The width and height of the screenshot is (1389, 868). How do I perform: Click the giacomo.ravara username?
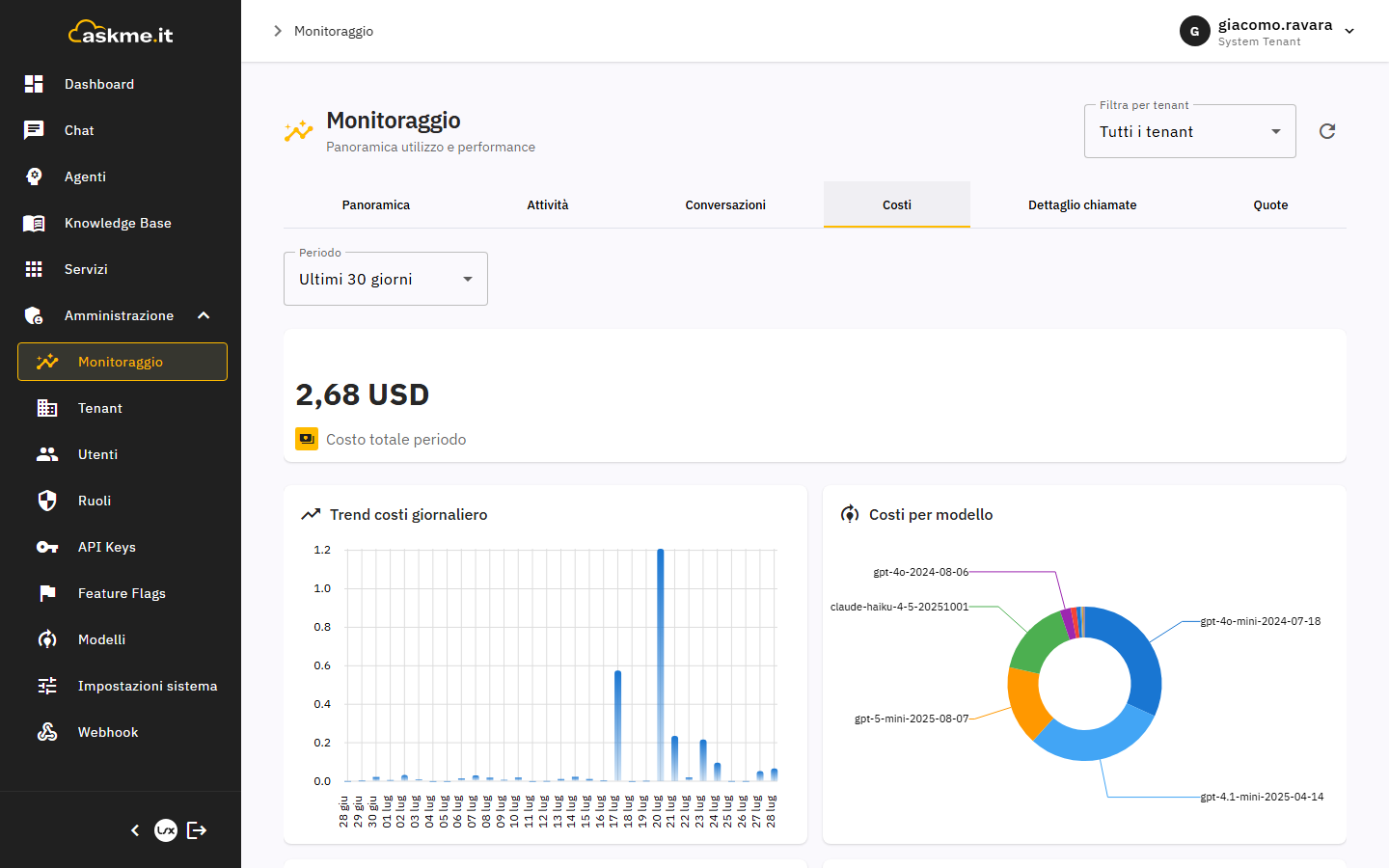[1275, 25]
